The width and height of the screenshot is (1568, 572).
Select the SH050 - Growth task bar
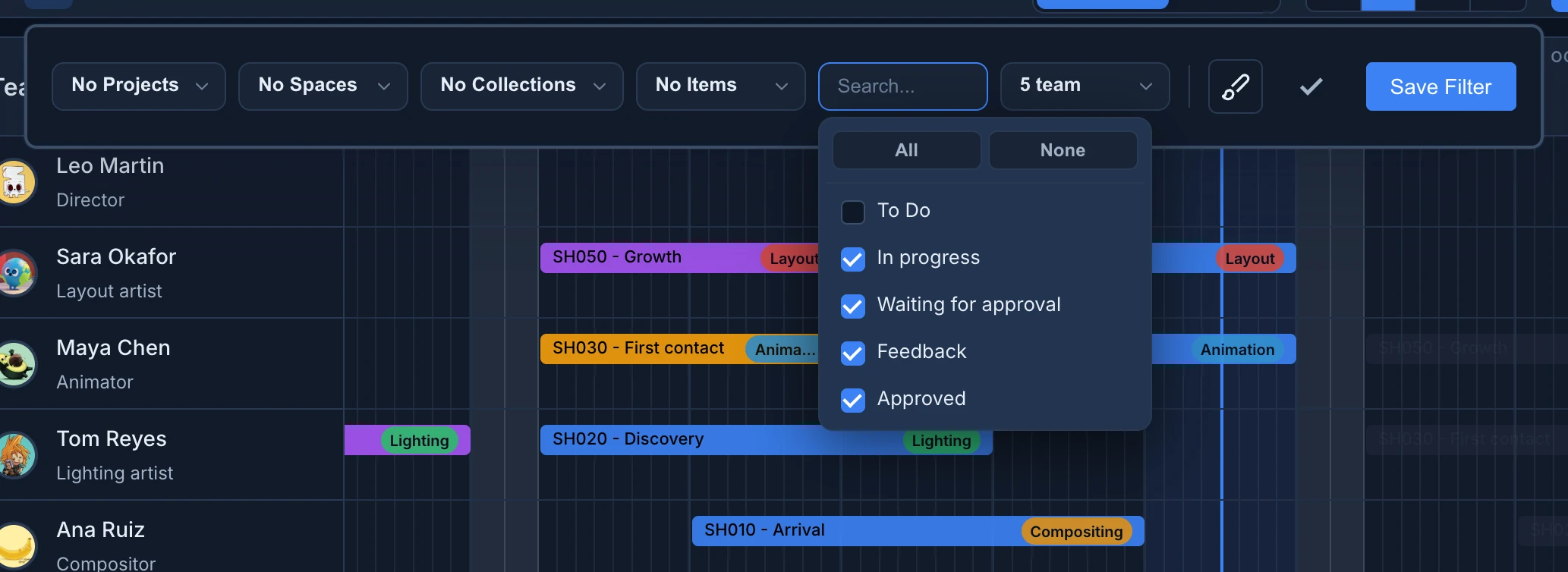point(679,258)
